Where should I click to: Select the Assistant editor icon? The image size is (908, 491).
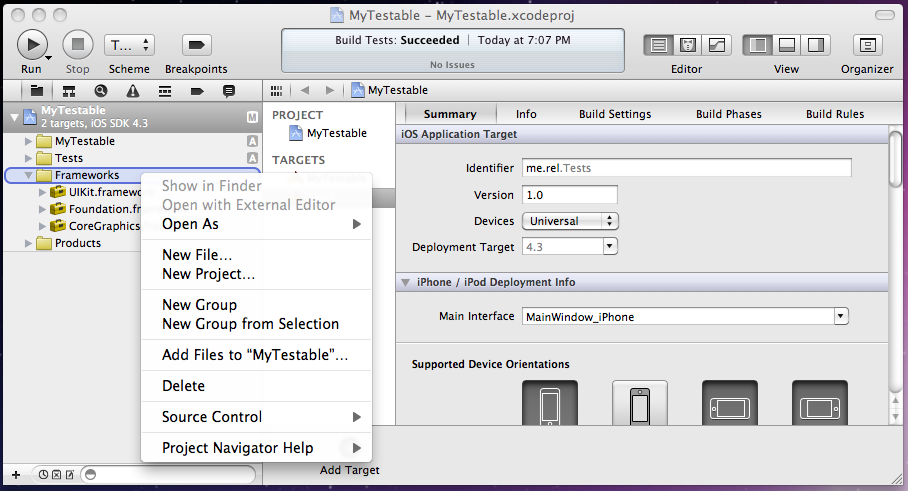(x=687, y=45)
